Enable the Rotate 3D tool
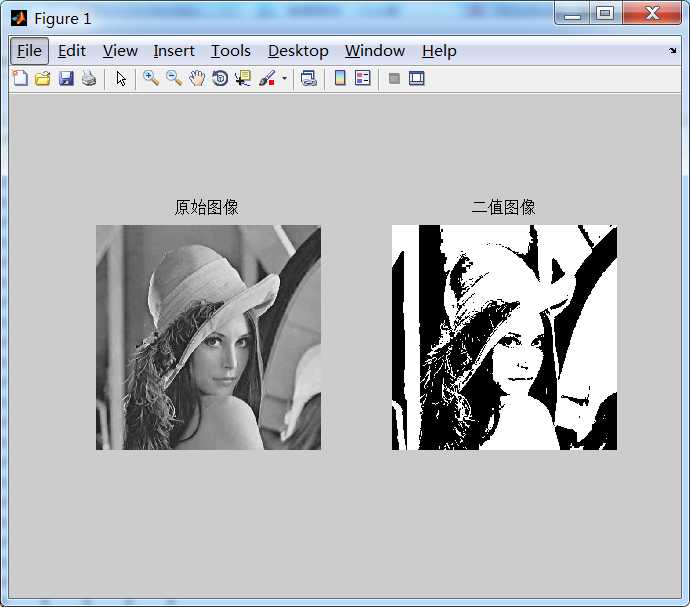Image resolution: width=690 pixels, height=607 pixels. pyautogui.click(x=220, y=78)
